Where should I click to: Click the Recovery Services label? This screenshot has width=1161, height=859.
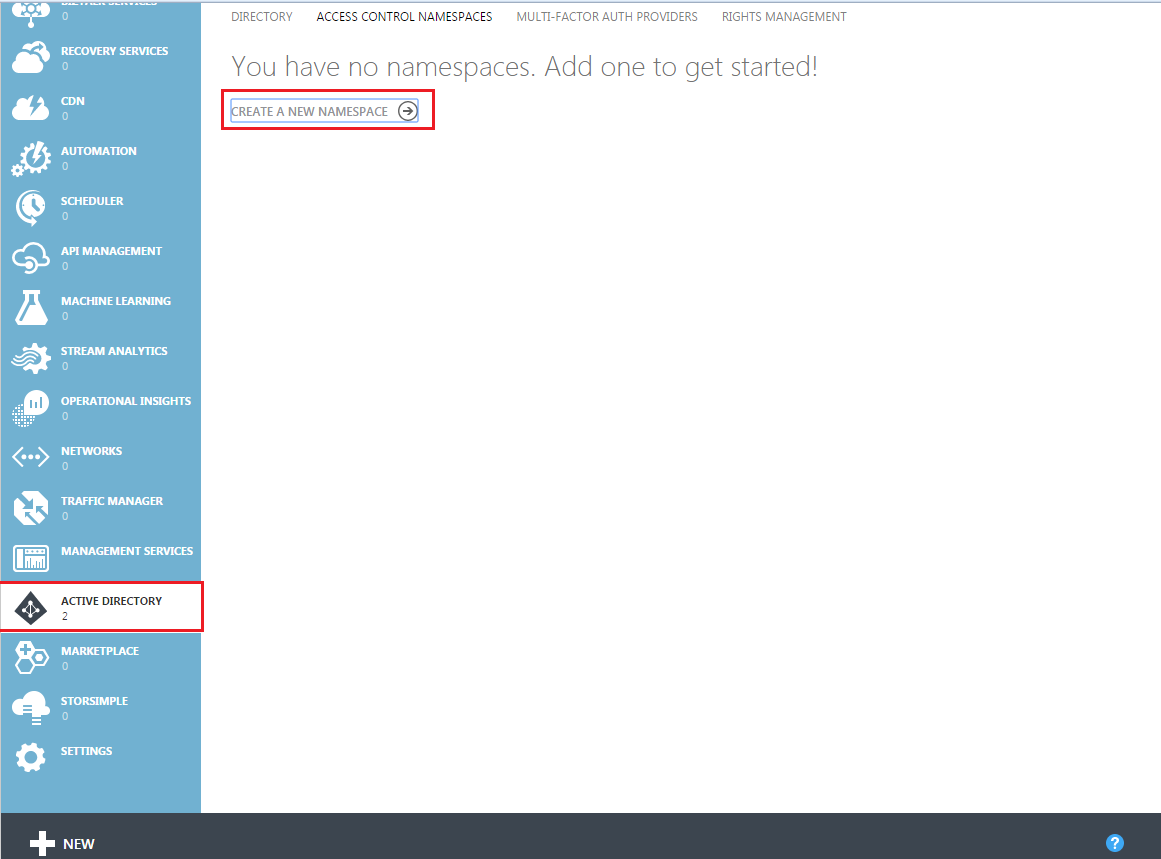tap(115, 51)
